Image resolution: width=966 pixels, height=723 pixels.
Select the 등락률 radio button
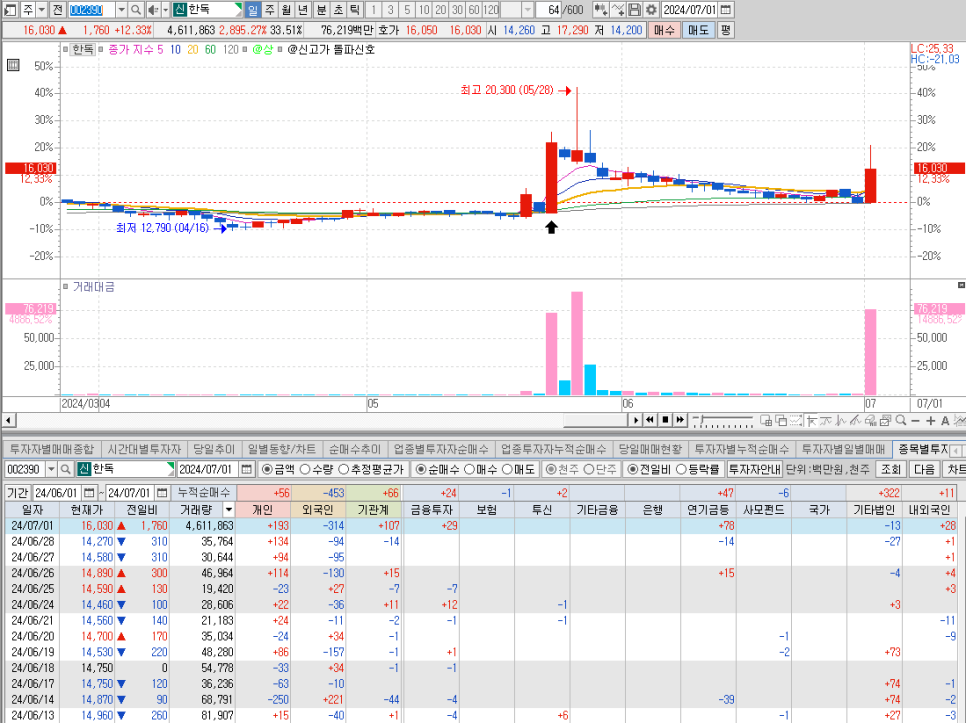(681, 469)
